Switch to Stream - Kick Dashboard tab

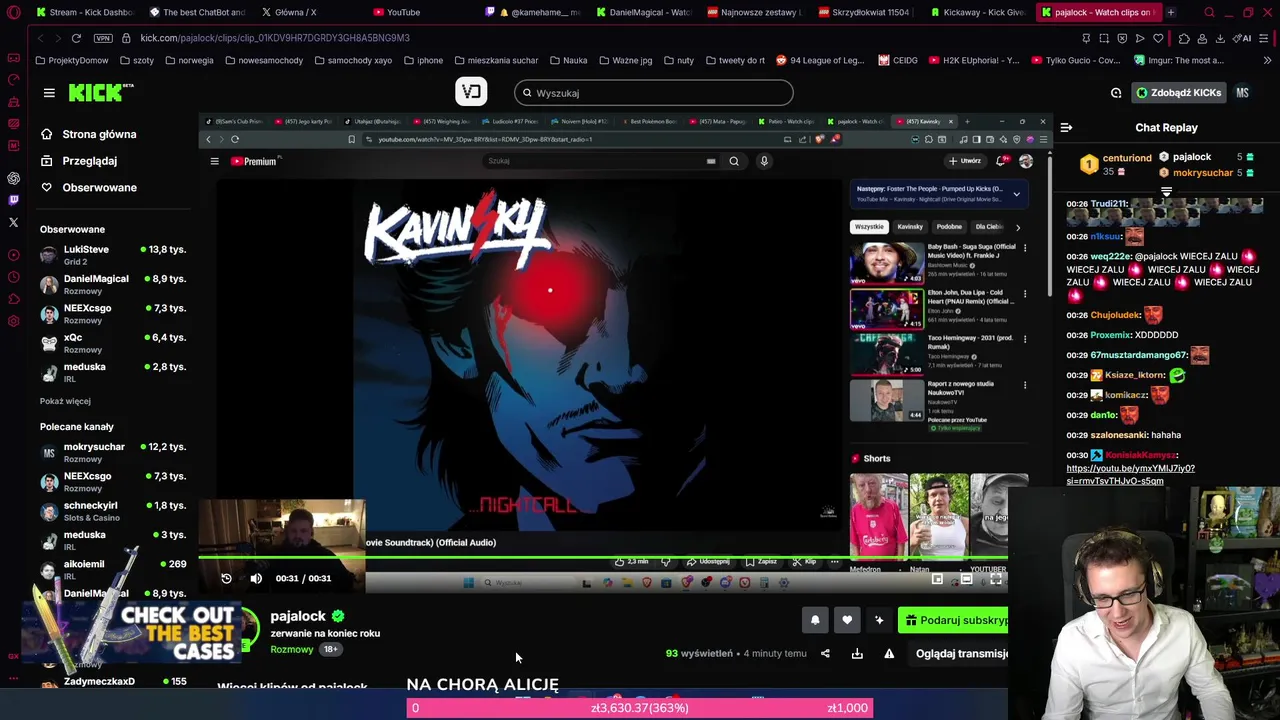84,12
